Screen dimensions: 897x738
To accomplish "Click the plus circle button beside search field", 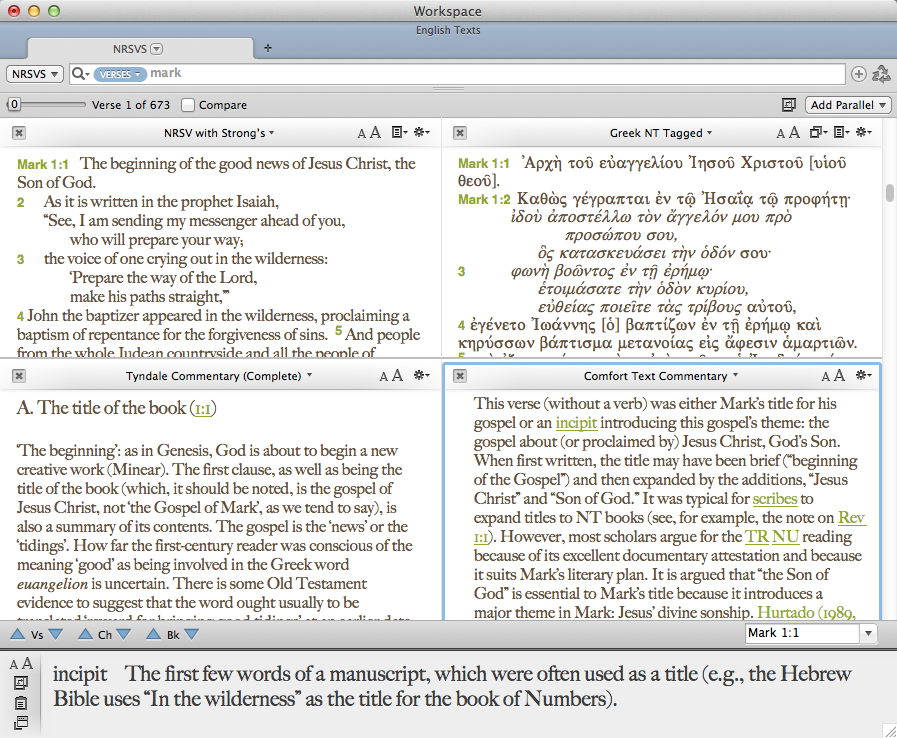I will (x=858, y=74).
